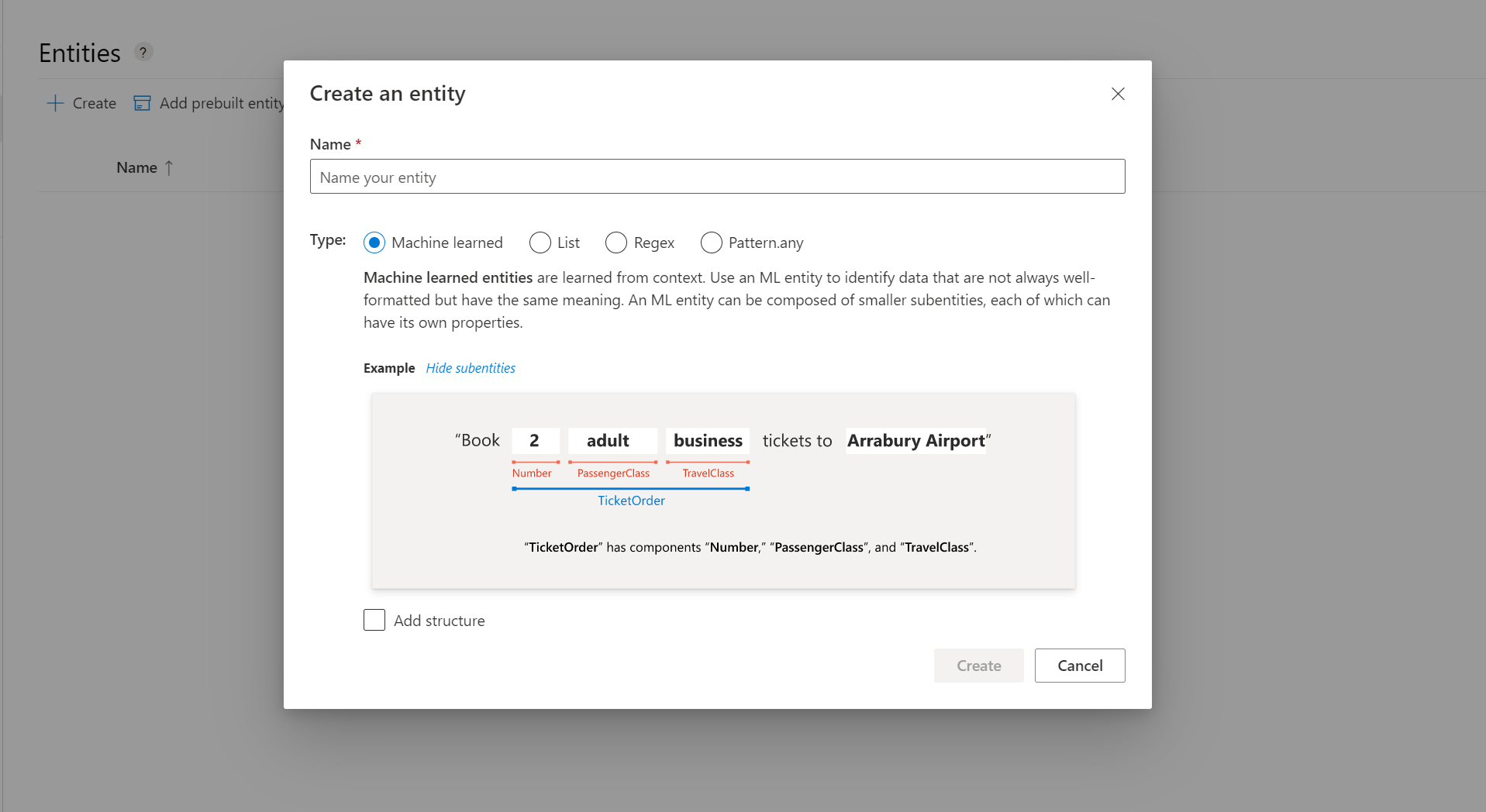Screen dimensions: 1486x812
Task: Click the Cancel button
Action: pyautogui.click(x=1079, y=666)
